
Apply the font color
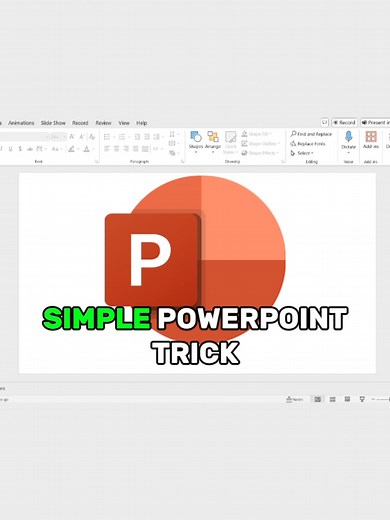88,149
